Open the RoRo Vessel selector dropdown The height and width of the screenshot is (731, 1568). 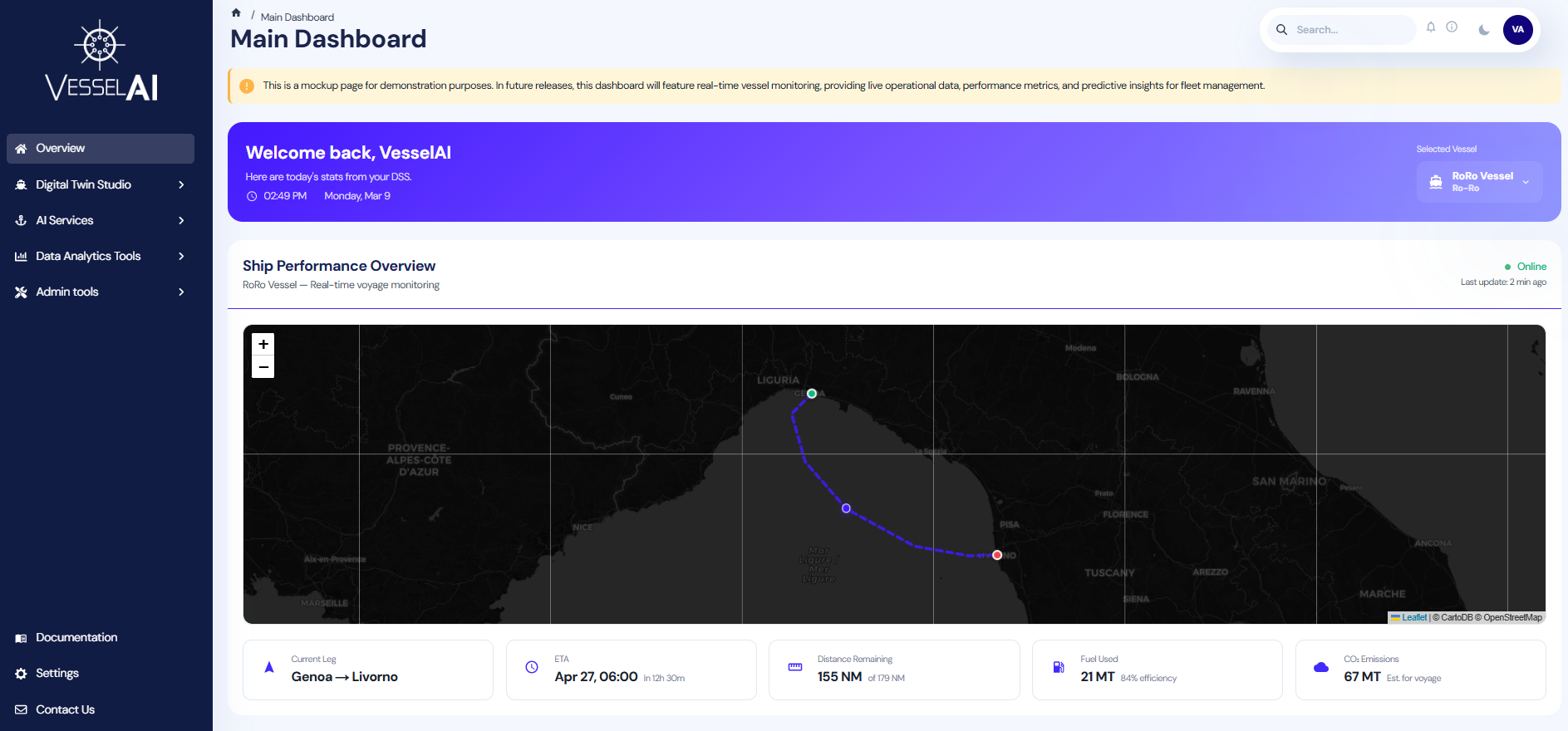1479,182
